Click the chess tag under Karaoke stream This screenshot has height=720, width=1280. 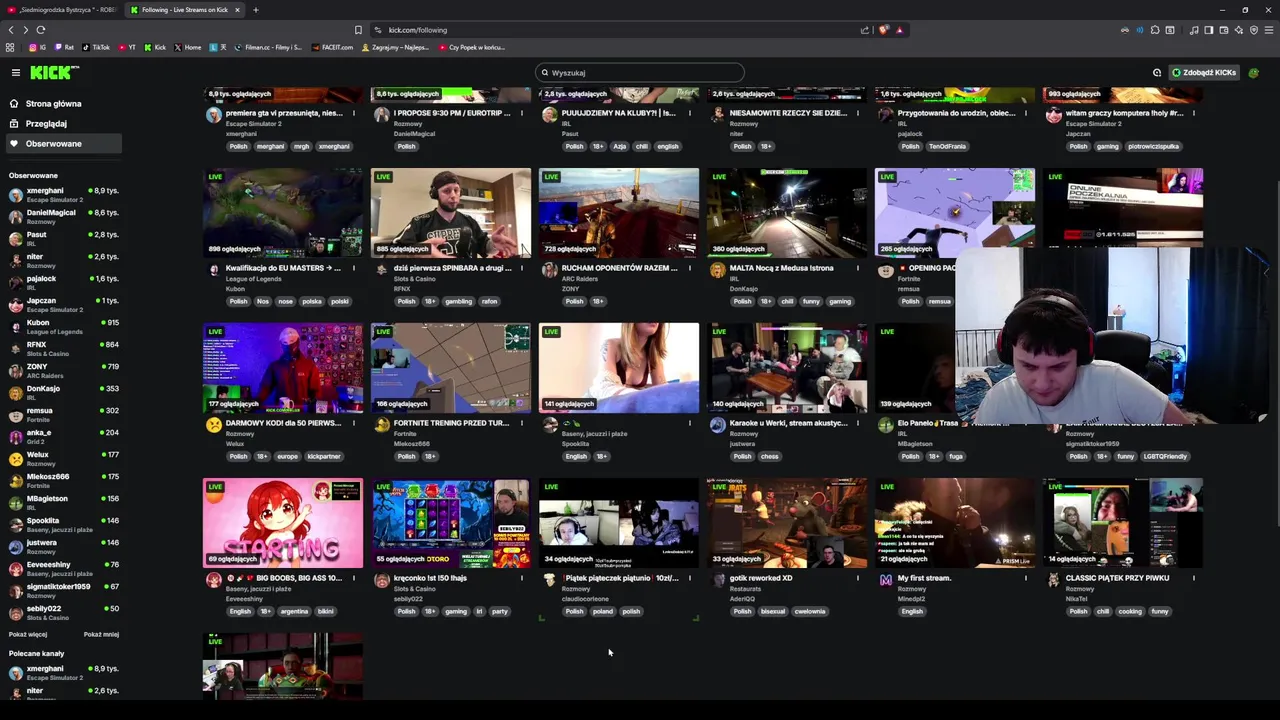pyautogui.click(x=770, y=456)
